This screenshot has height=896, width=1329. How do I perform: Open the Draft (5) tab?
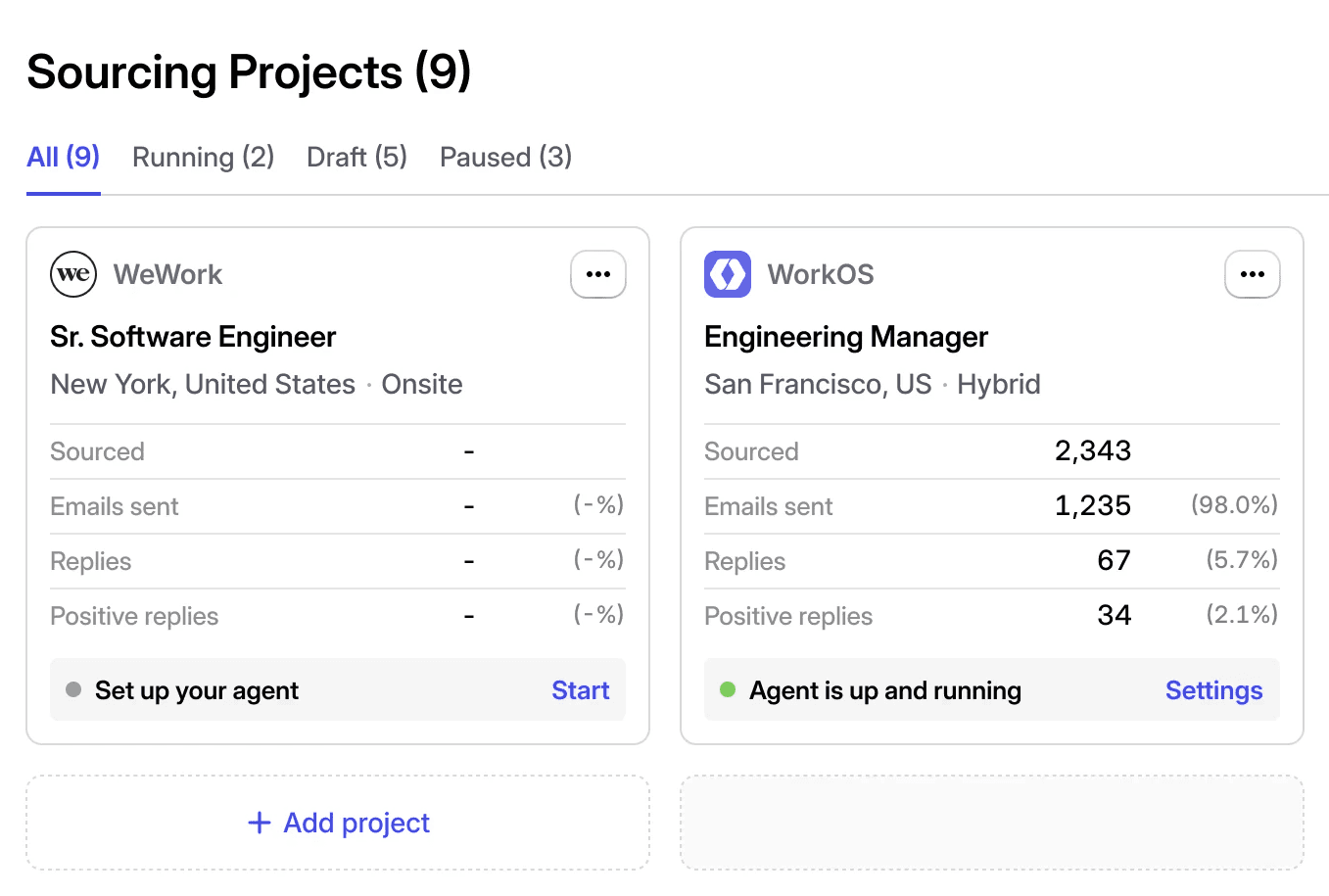[x=356, y=157]
